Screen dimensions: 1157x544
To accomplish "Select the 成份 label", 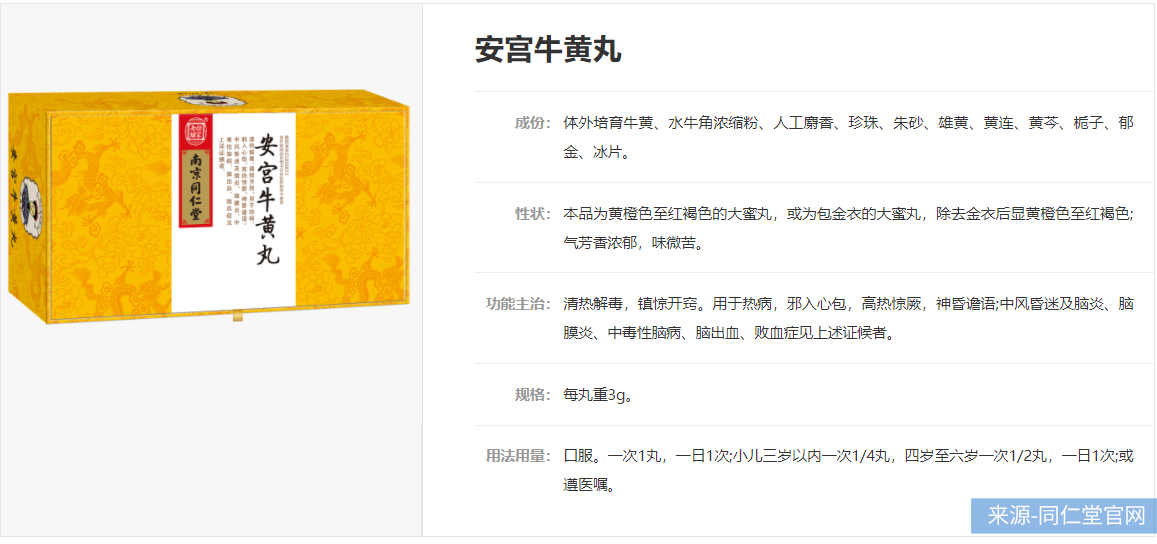I will click(x=533, y=123).
